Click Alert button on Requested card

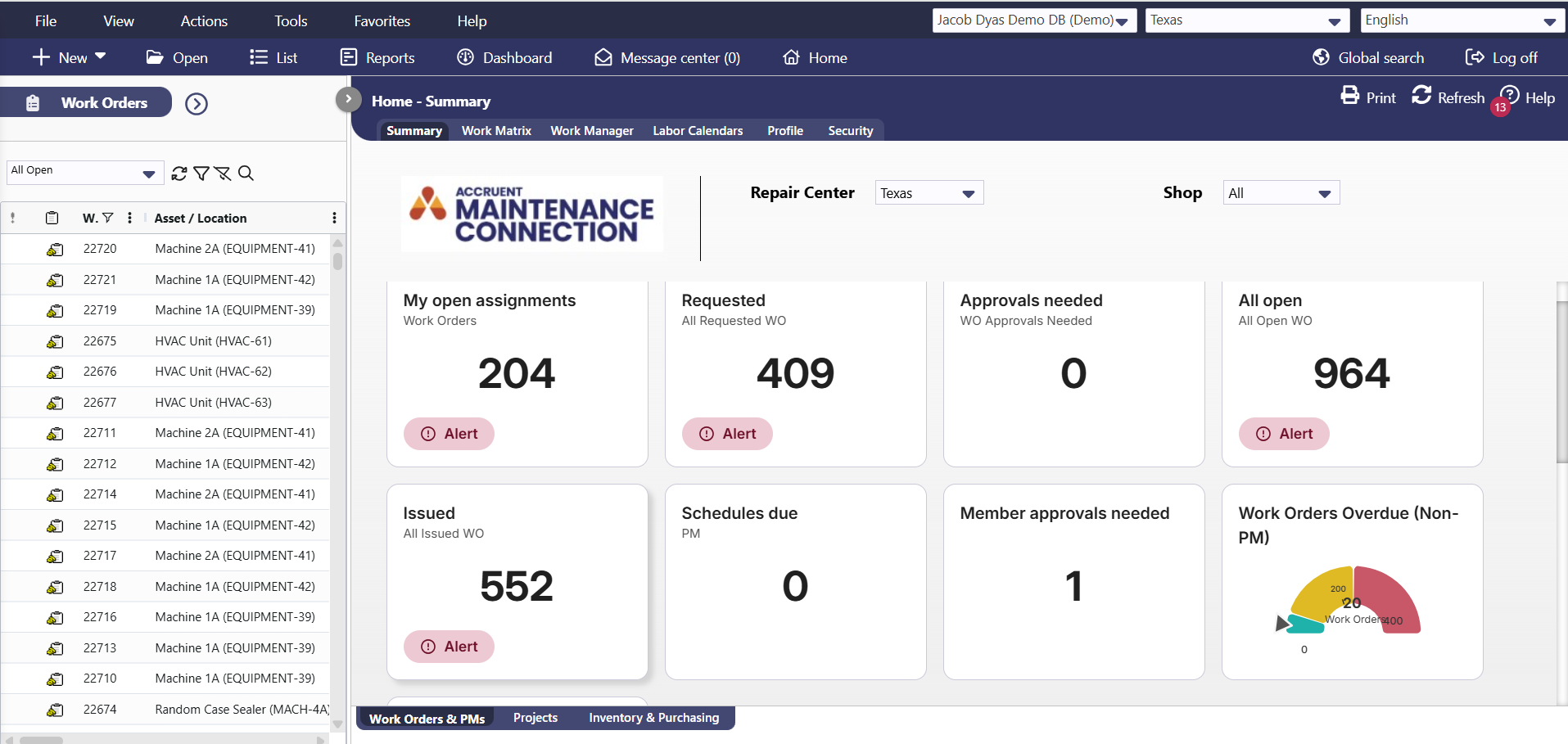(727, 434)
